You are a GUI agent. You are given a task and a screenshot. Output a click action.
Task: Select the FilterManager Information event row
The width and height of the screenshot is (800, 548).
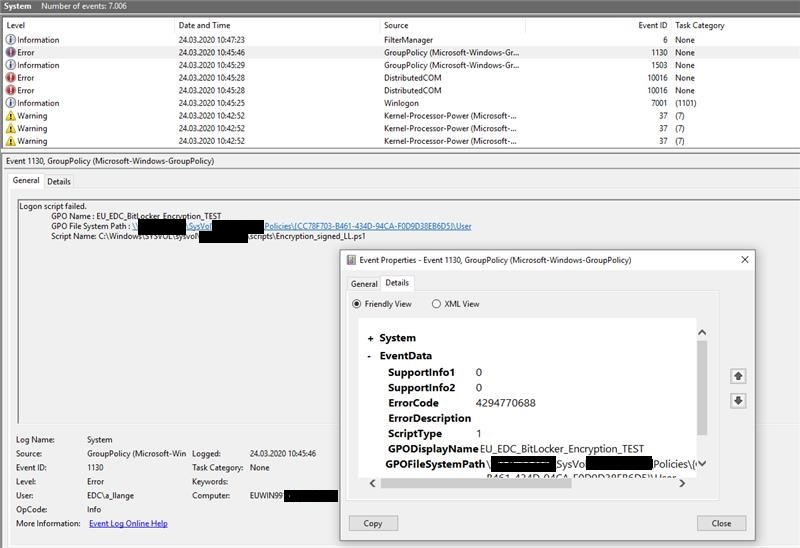[x=400, y=39]
